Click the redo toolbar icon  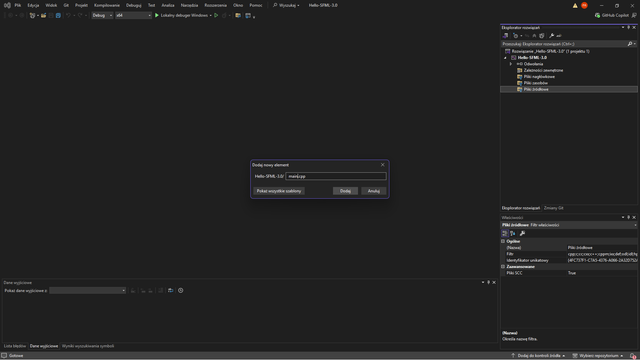(x=80, y=16)
